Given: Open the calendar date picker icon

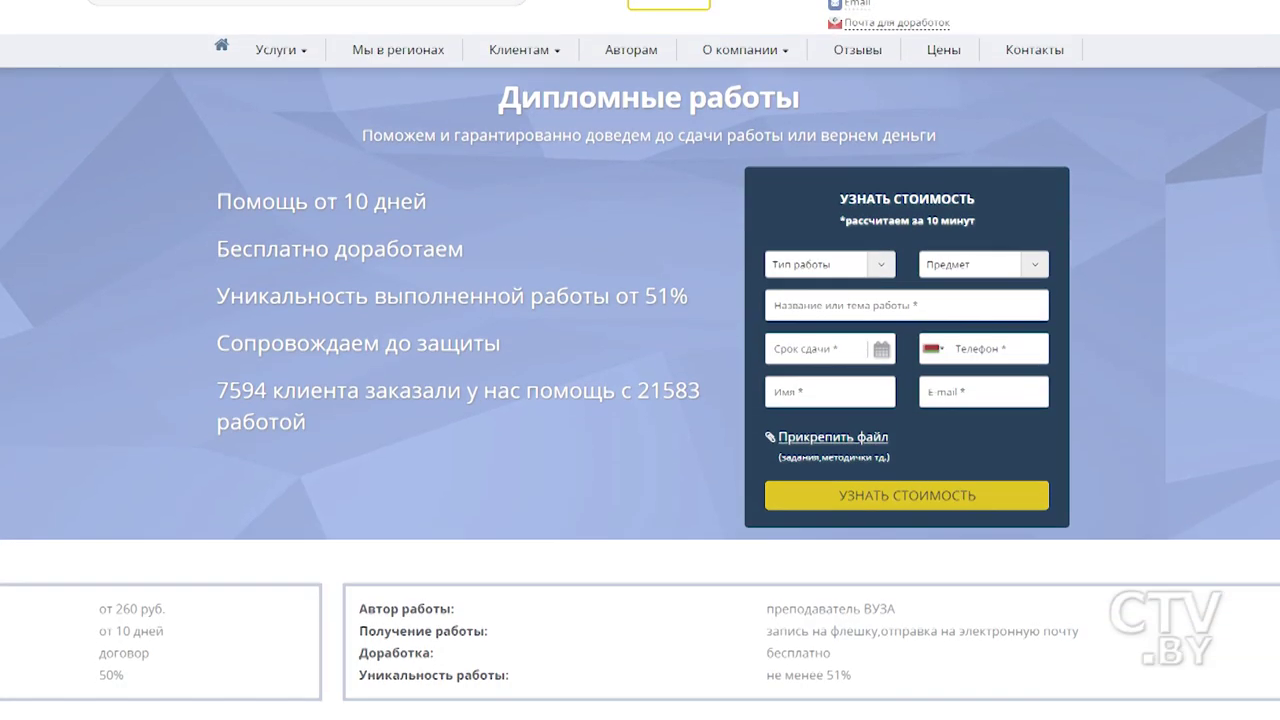Looking at the screenshot, I should pyautogui.click(x=881, y=349).
